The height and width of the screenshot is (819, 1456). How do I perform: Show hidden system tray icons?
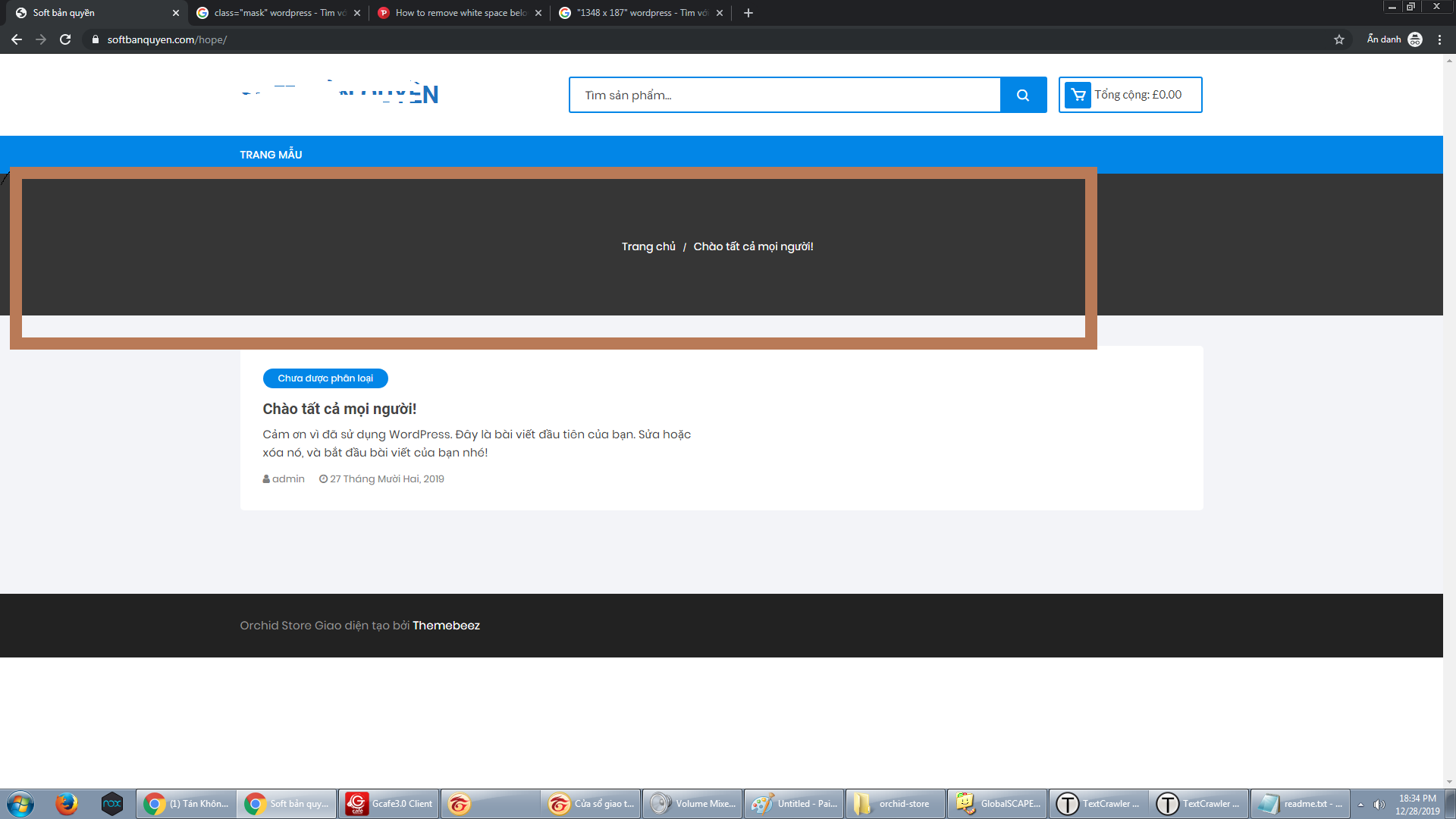[1360, 805]
